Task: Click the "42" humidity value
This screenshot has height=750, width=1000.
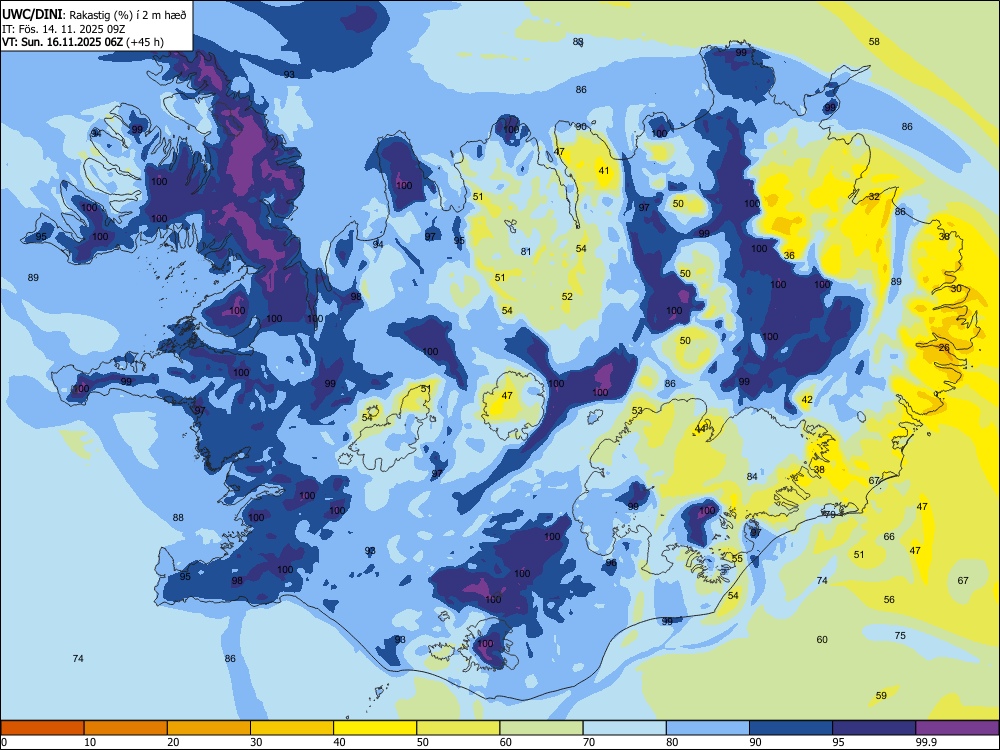Action: click(x=807, y=400)
